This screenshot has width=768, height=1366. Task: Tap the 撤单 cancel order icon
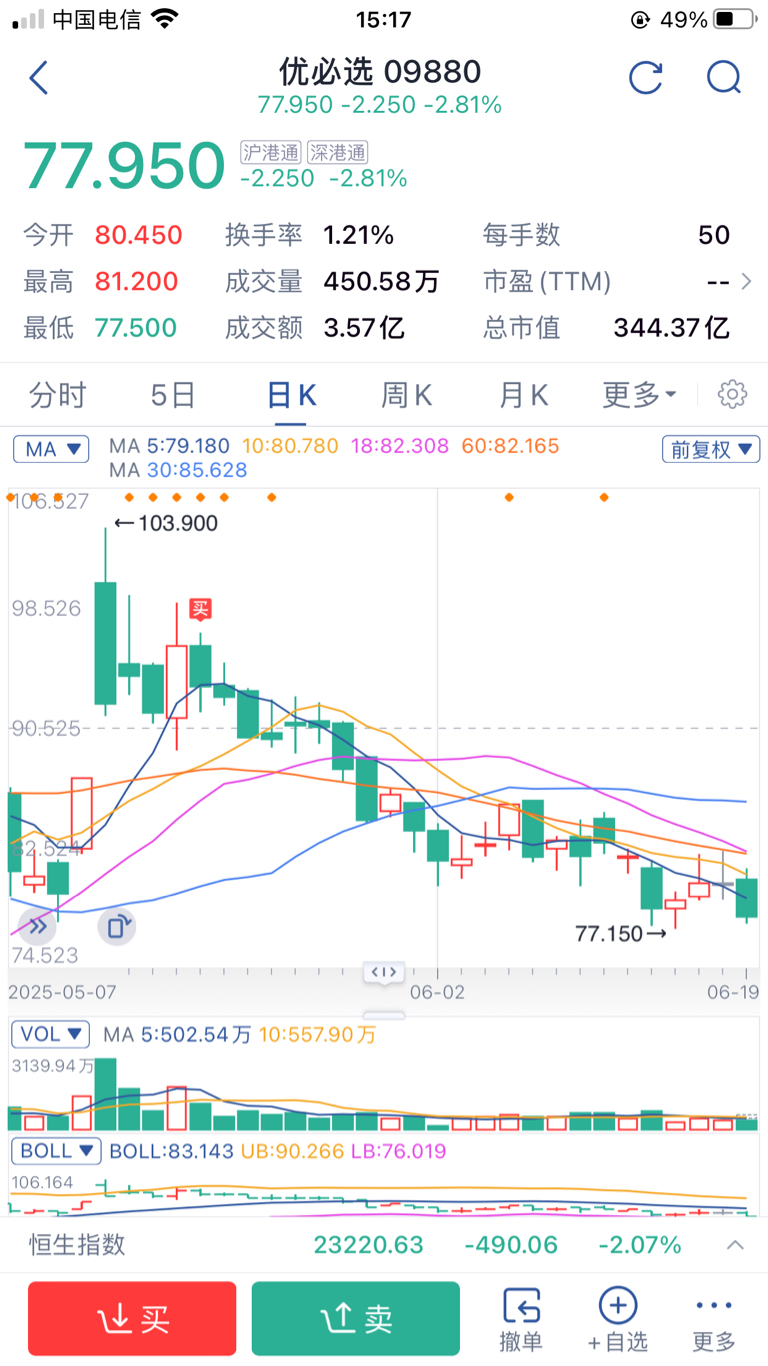521,1319
